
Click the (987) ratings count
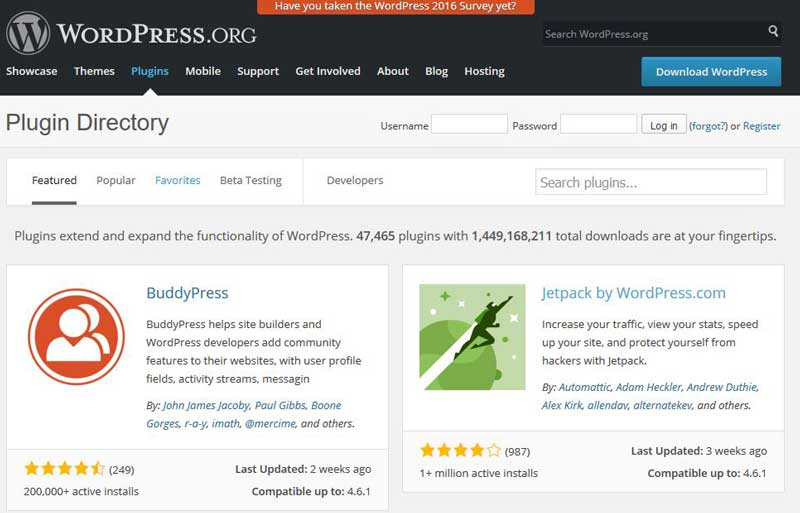(517, 452)
